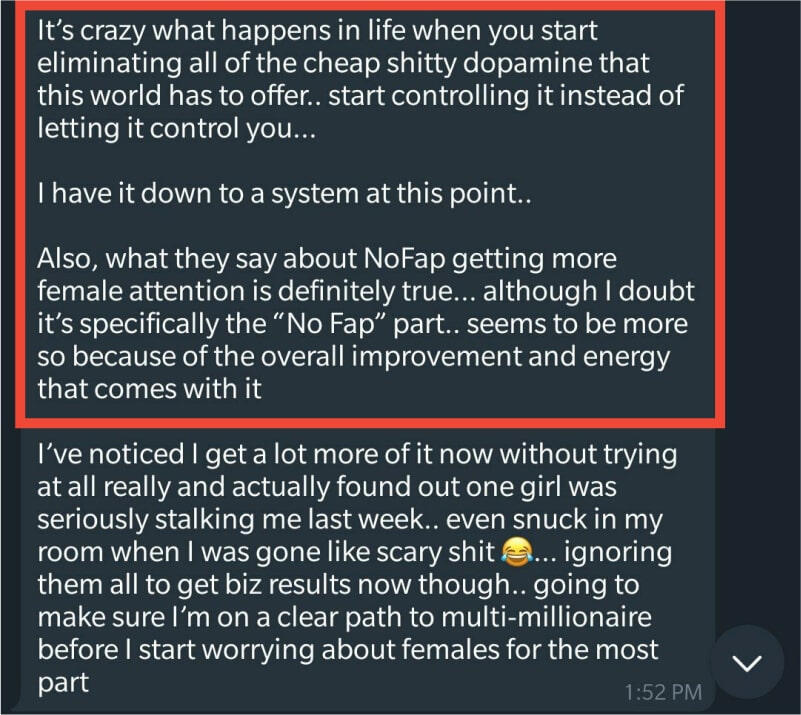Click the paragraph starting "Also, what they say"
This screenshot has width=801, height=715.
tap(360, 322)
